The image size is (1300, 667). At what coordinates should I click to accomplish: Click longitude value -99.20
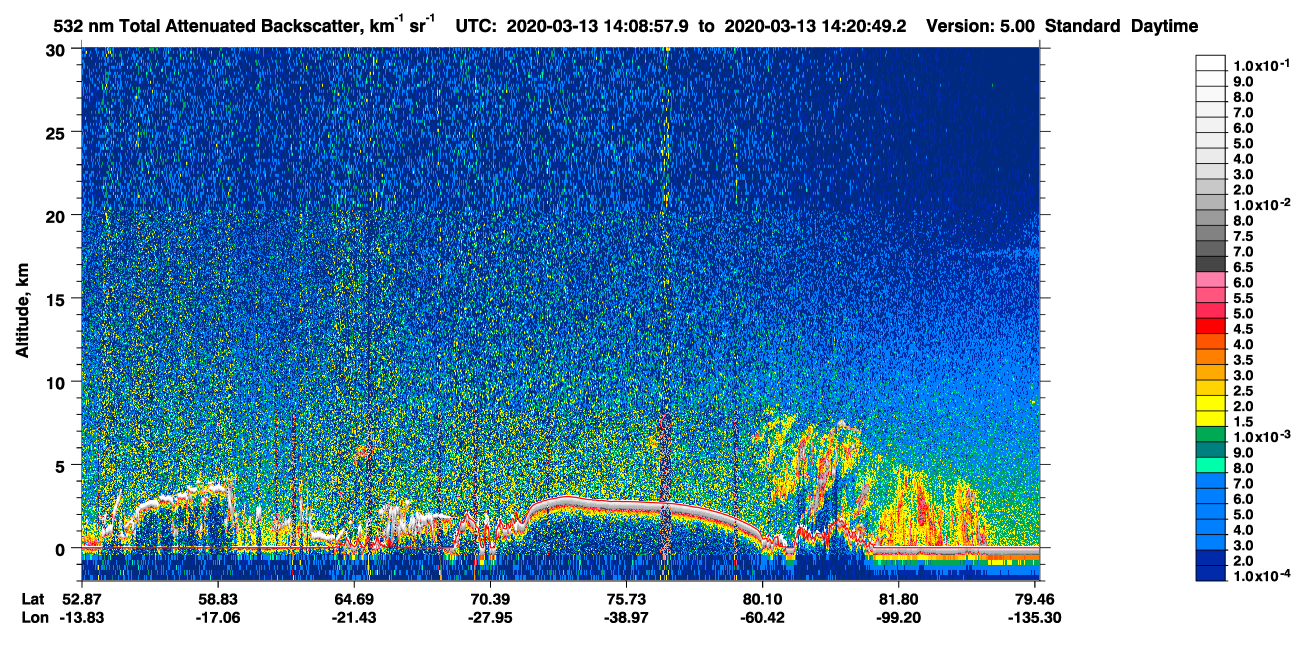coord(899,617)
